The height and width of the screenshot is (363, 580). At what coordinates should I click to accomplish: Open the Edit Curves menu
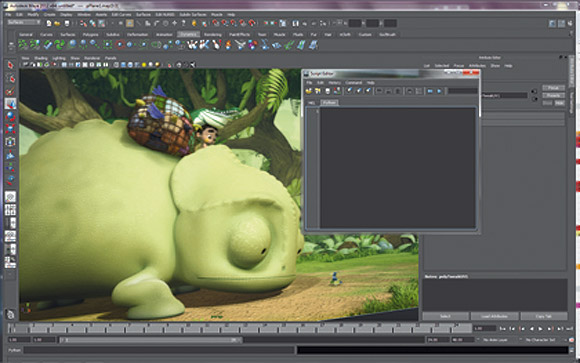tap(121, 14)
